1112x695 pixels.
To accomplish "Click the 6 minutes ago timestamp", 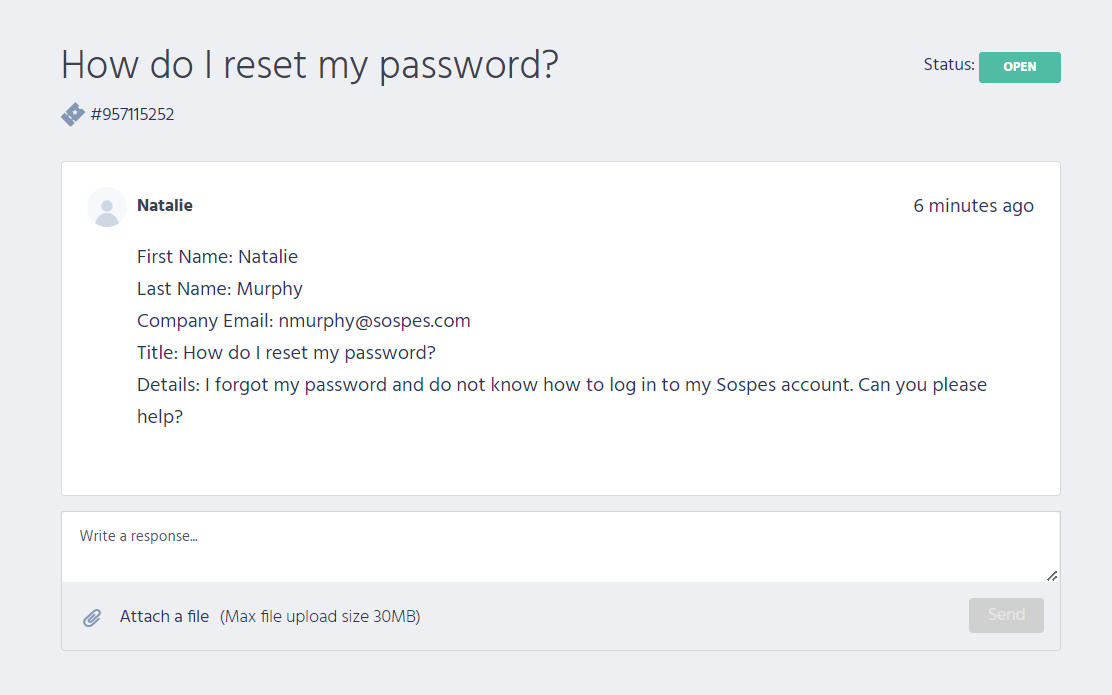I will click(x=973, y=206).
